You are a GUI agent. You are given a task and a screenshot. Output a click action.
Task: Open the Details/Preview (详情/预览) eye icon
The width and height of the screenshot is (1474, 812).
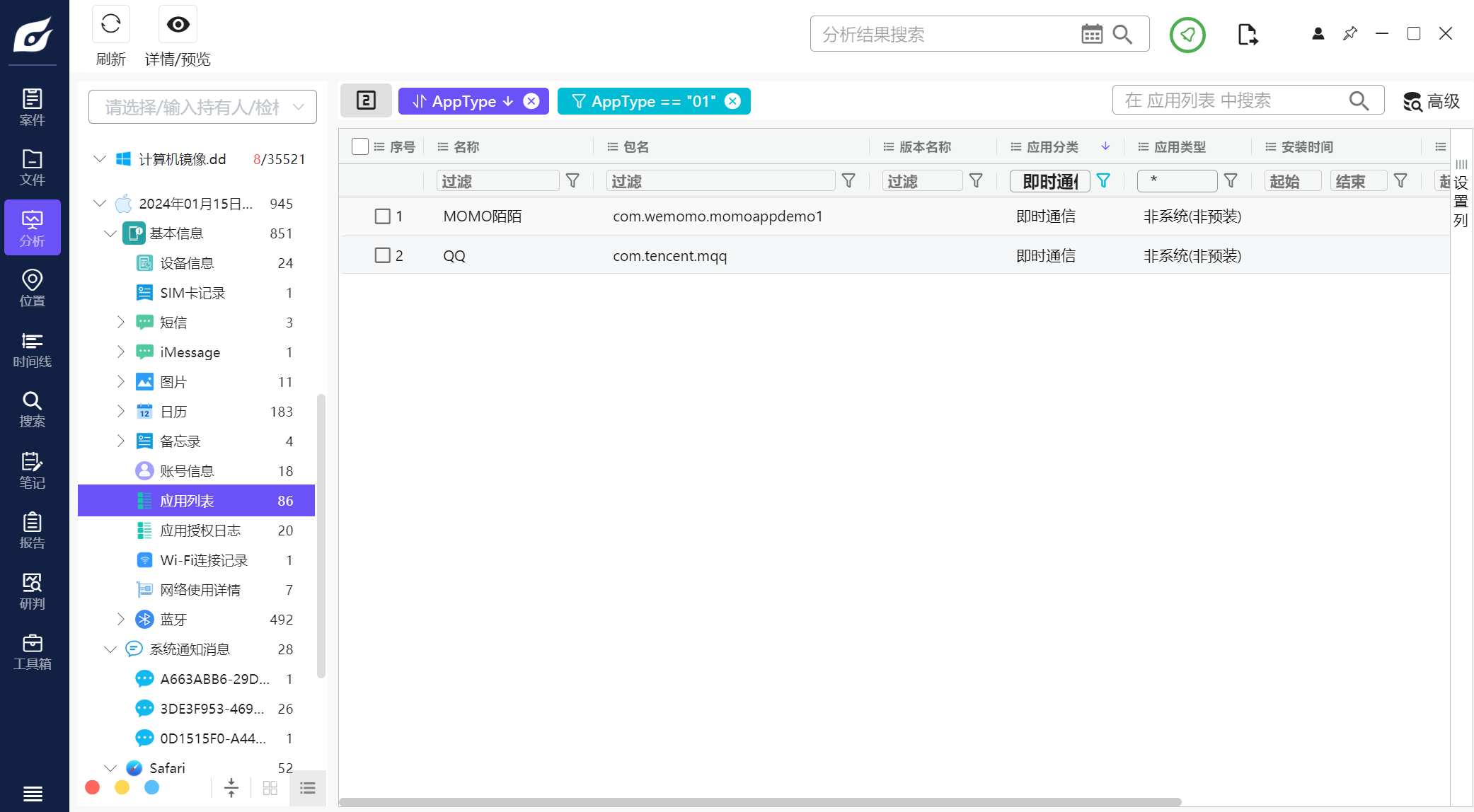(x=178, y=25)
